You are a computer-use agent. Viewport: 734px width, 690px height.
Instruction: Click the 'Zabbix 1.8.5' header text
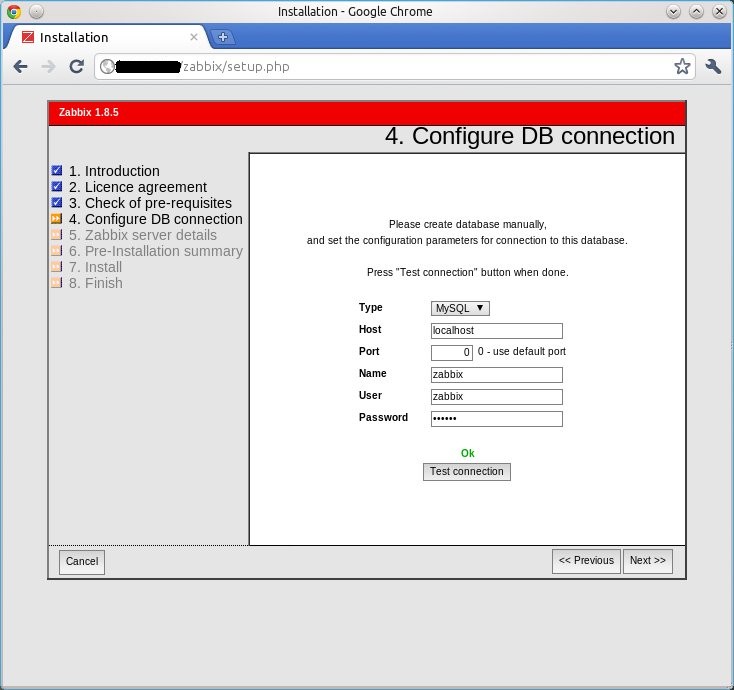(x=88, y=112)
